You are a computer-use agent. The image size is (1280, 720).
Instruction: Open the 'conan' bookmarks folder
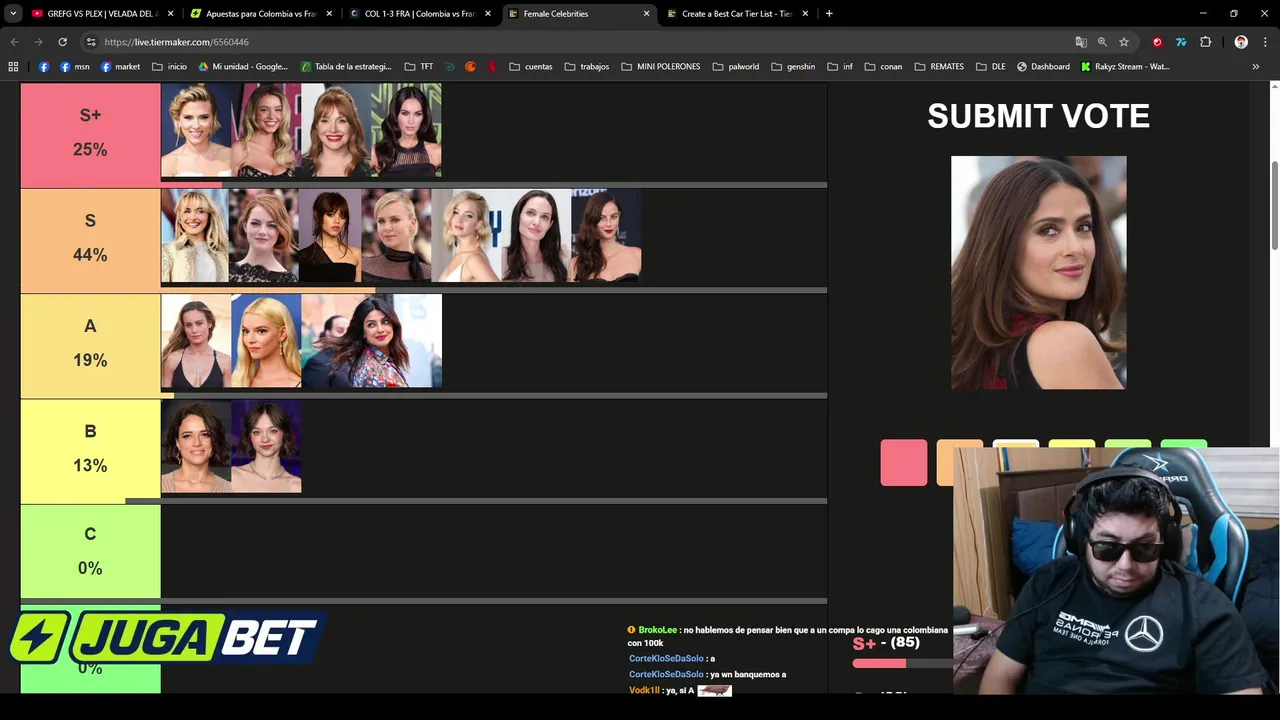pos(883,67)
